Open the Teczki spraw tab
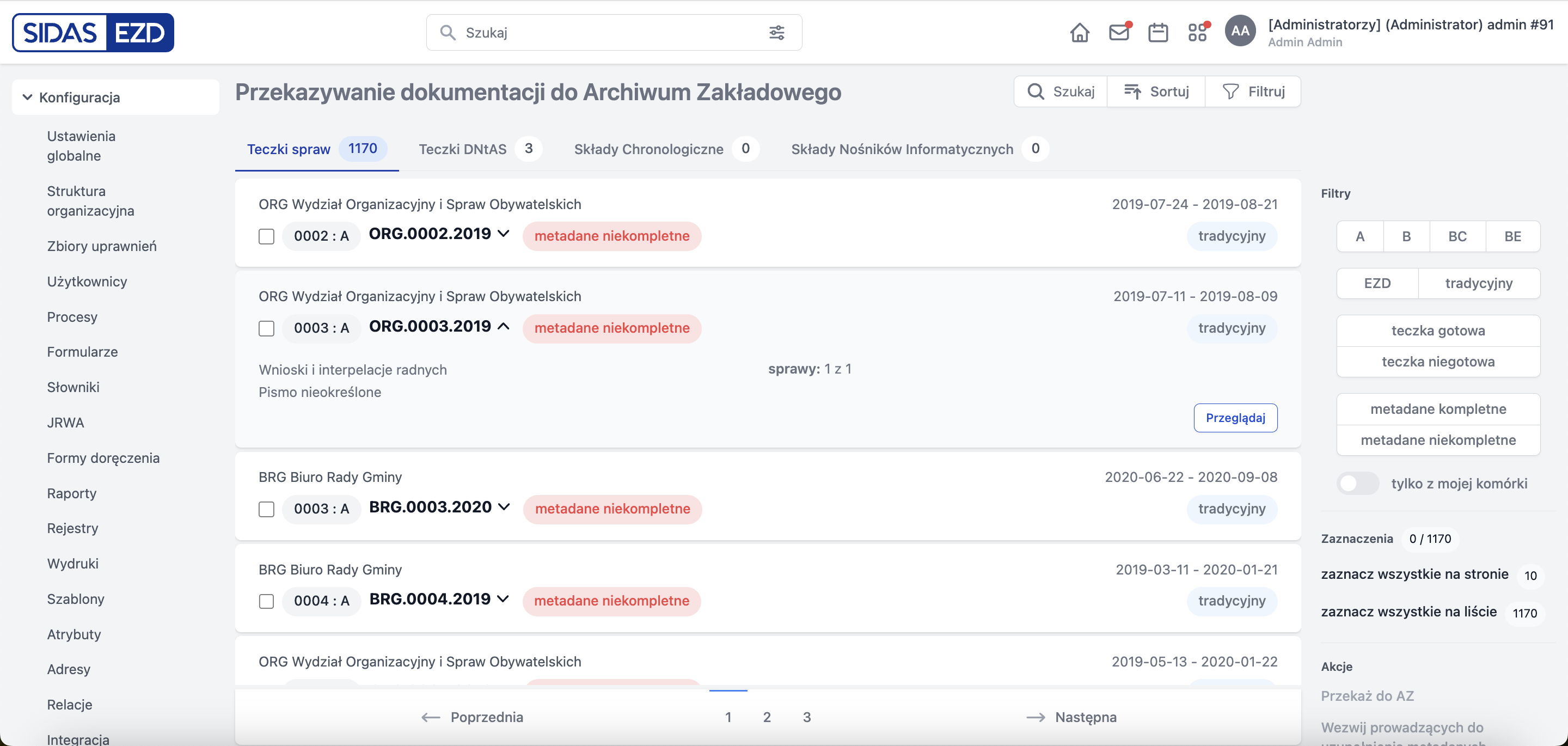1568x746 pixels. (316, 149)
